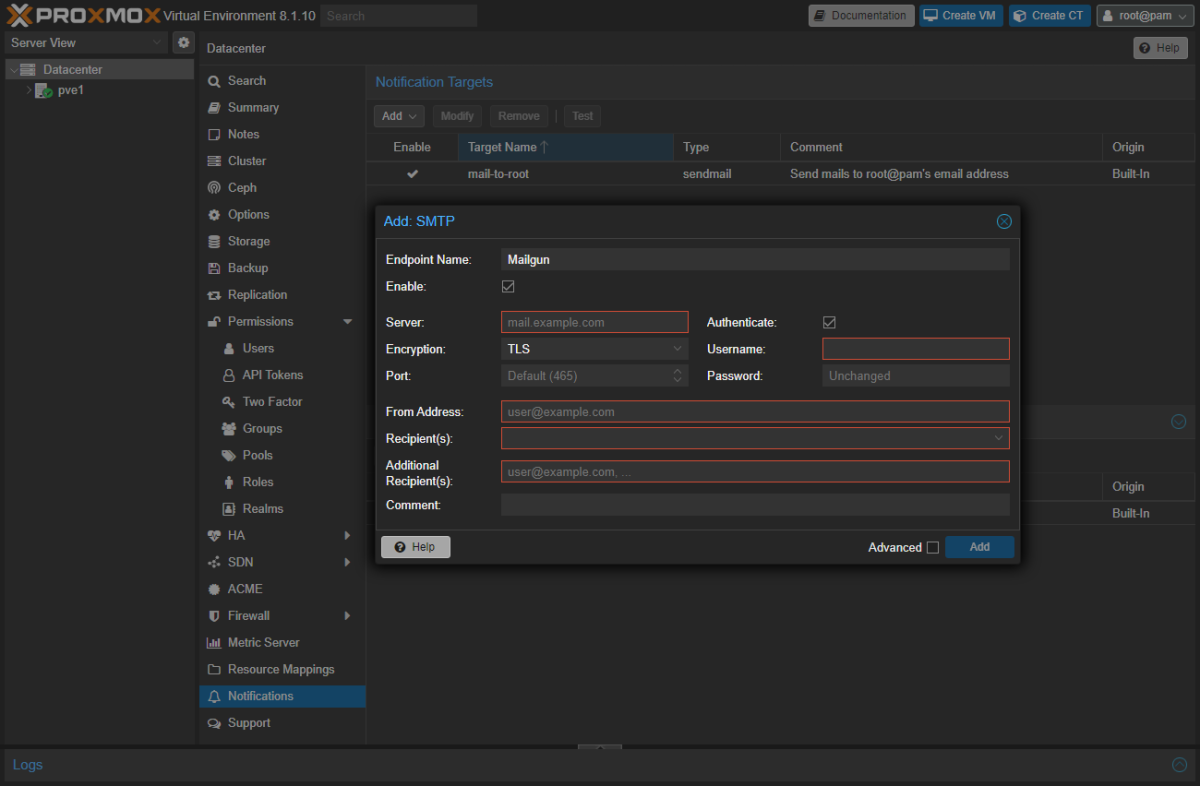Click the Proxmox logo
The width and height of the screenshot is (1200, 786).
click(82, 15)
